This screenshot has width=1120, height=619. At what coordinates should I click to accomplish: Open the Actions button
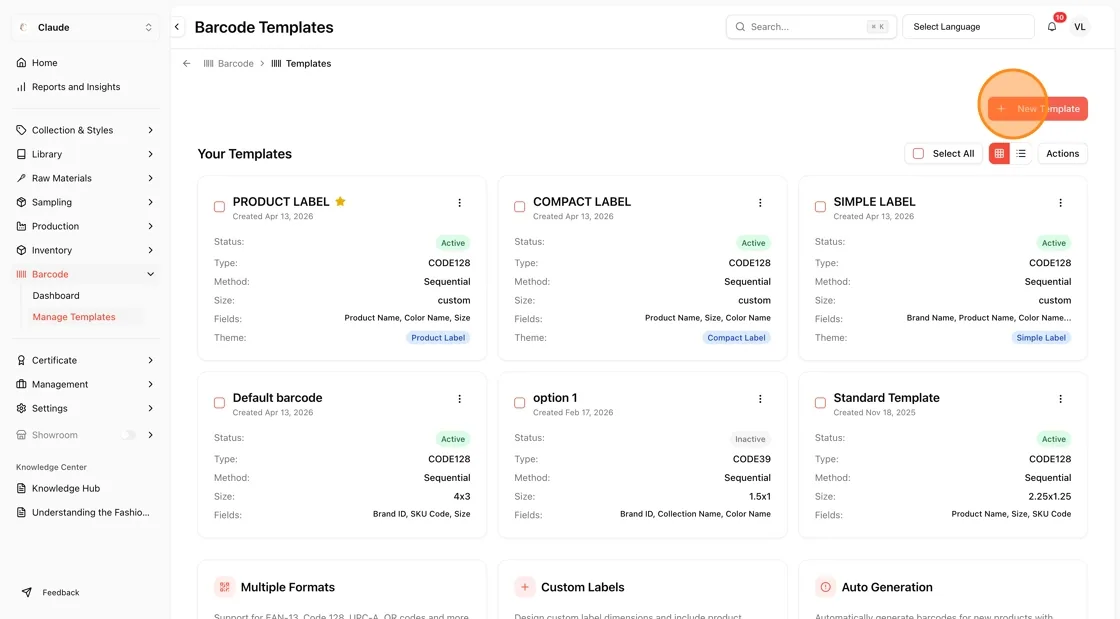[x=1062, y=154]
